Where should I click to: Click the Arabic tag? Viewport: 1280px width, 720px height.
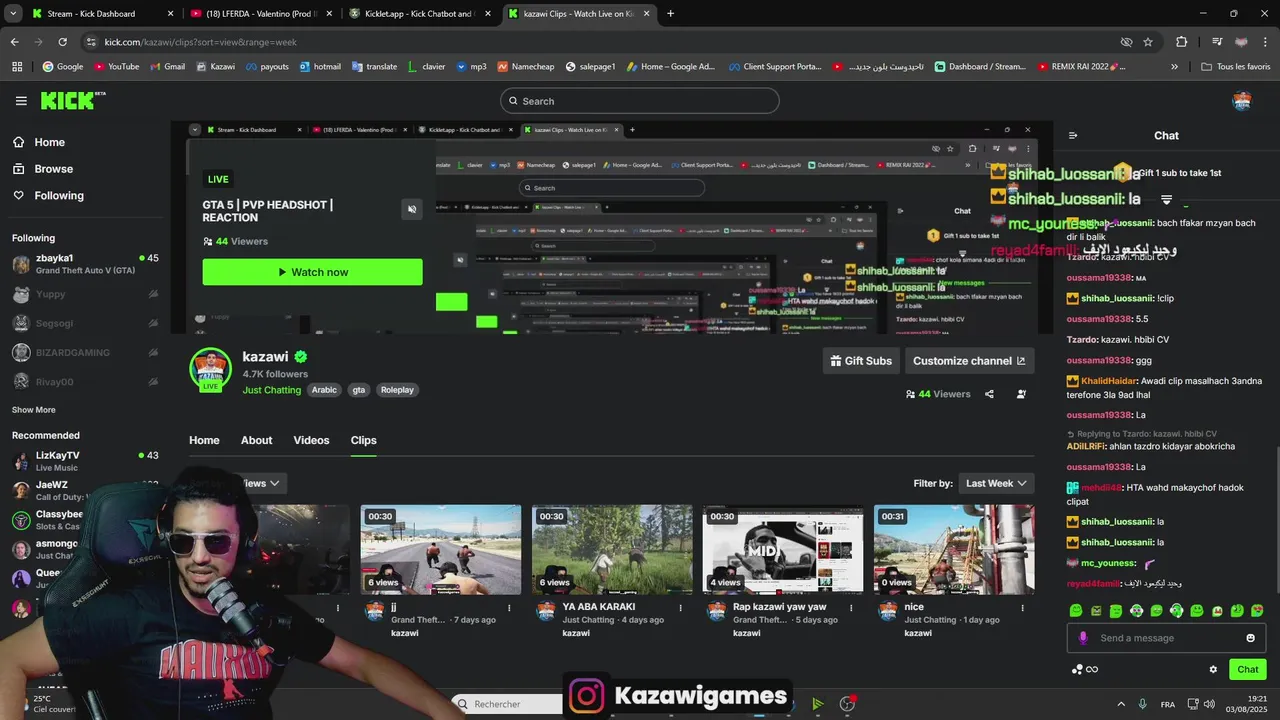(x=324, y=390)
